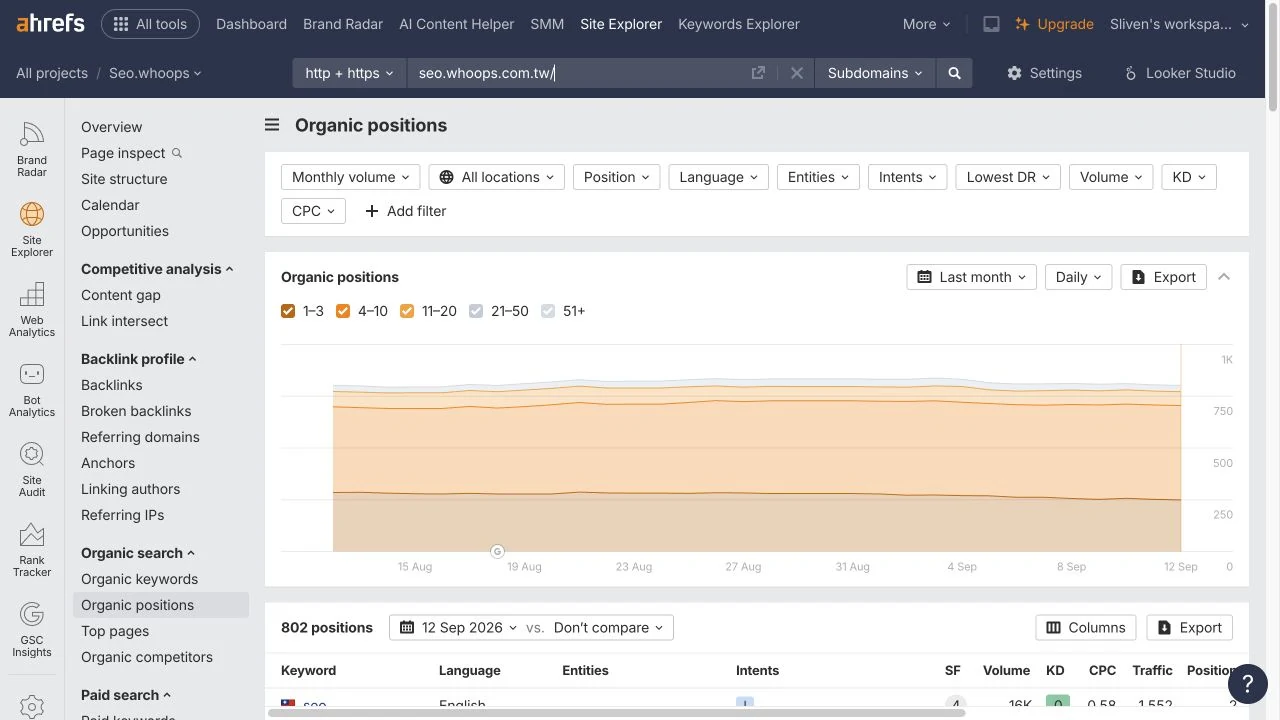The width and height of the screenshot is (1280, 720).
Task: Open CPC filter dropdown
Action: [x=313, y=211]
